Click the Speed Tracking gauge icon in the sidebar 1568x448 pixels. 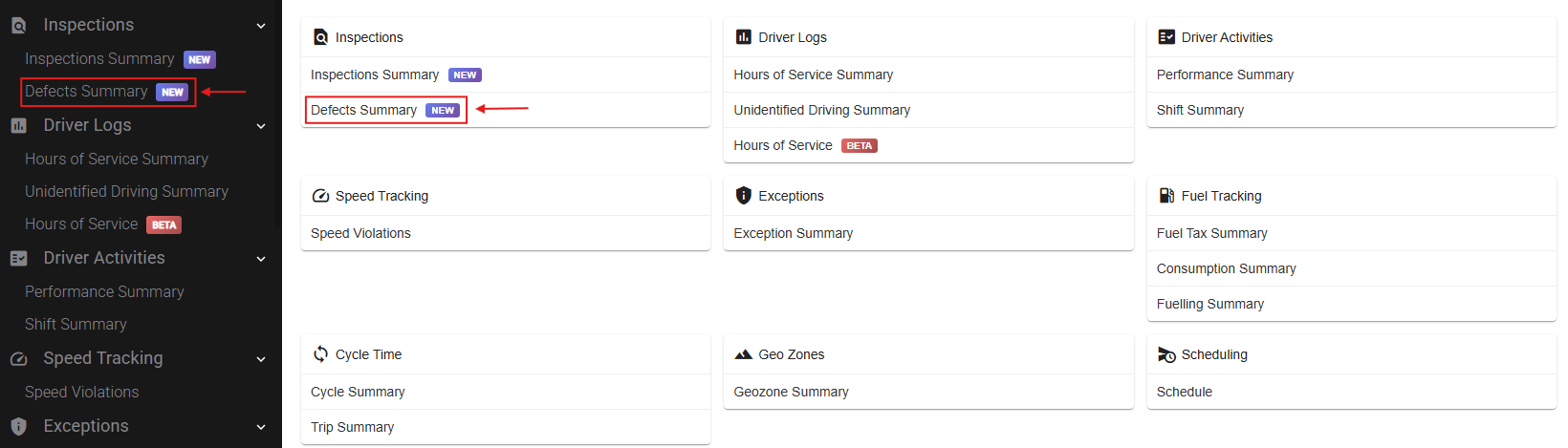tap(18, 359)
